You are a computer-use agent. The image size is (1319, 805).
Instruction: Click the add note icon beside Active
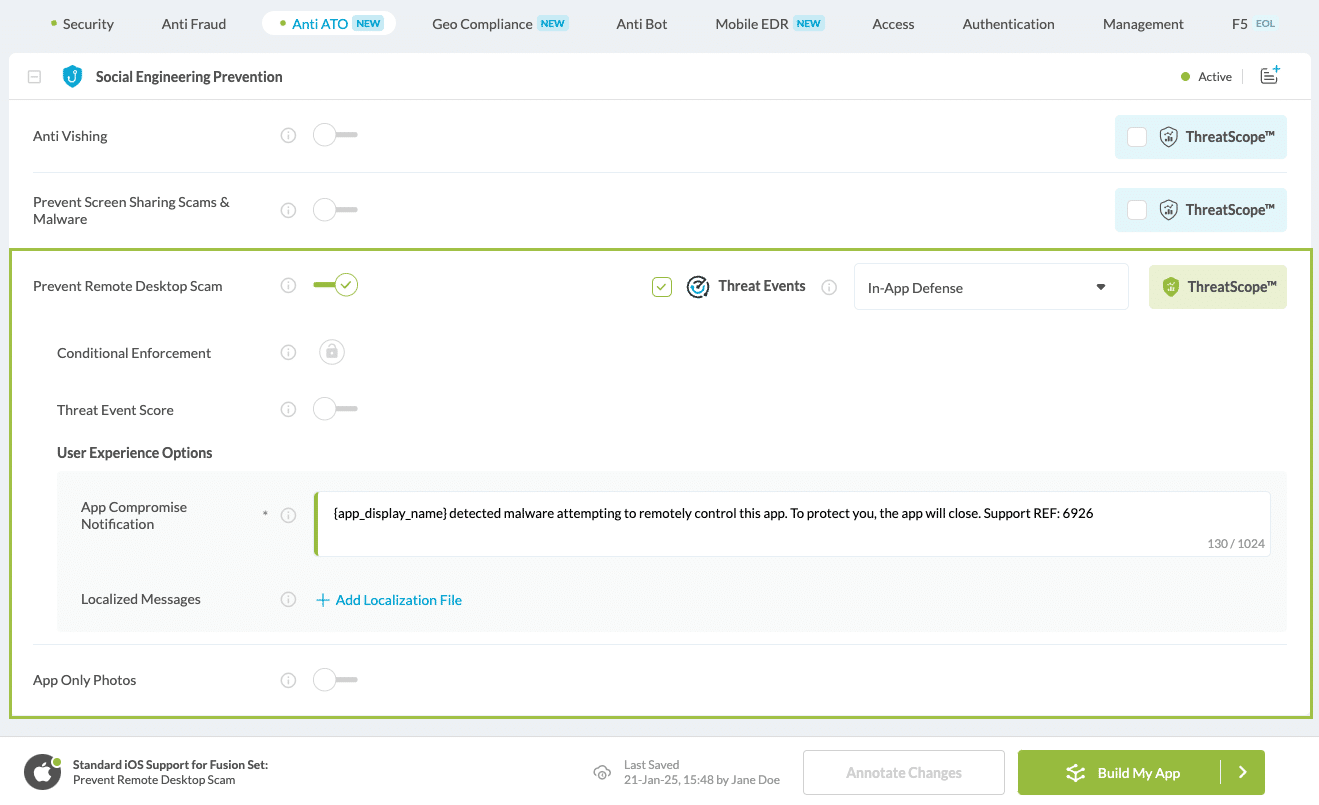pyautogui.click(x=1270, y=76)
